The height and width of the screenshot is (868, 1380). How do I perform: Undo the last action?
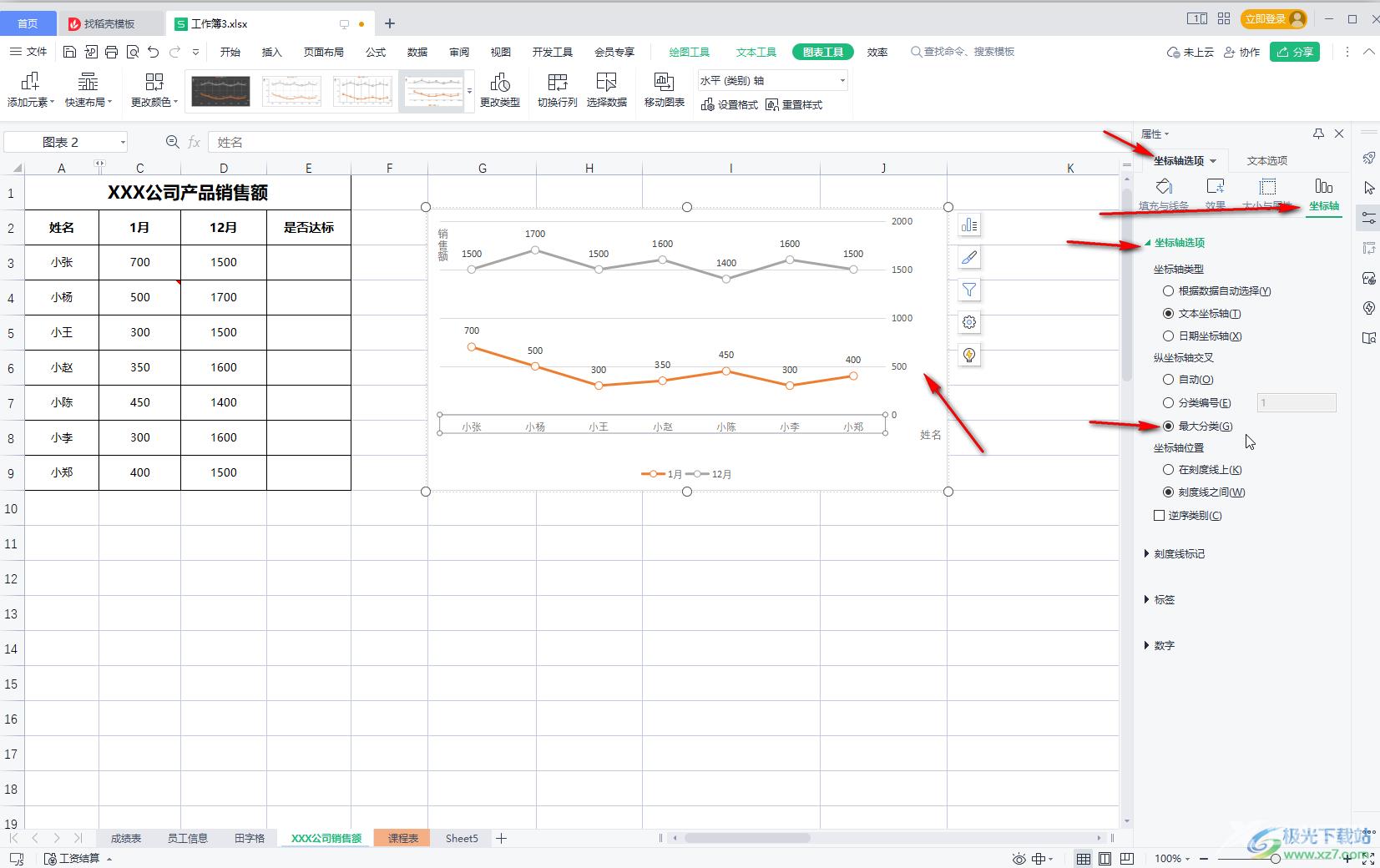click(154, 52)
